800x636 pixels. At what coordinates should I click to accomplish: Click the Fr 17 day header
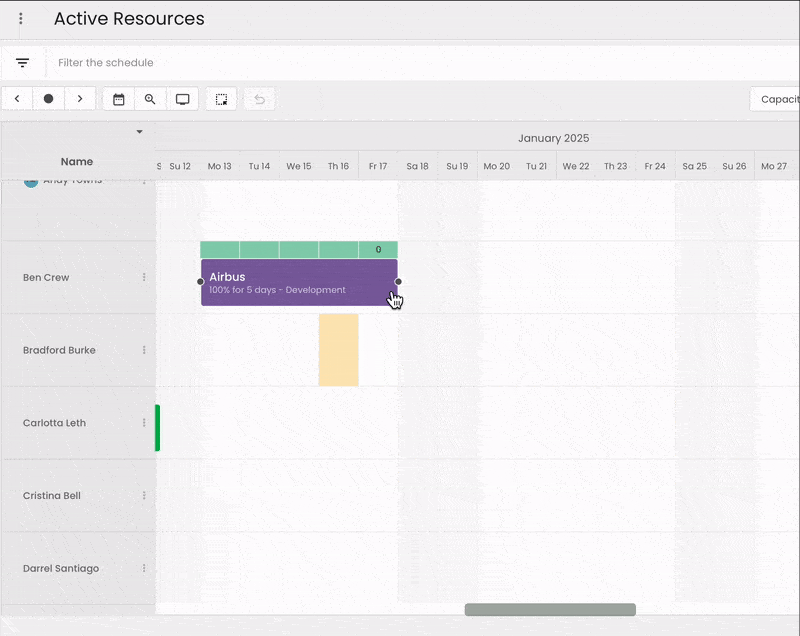click(378, 166)
